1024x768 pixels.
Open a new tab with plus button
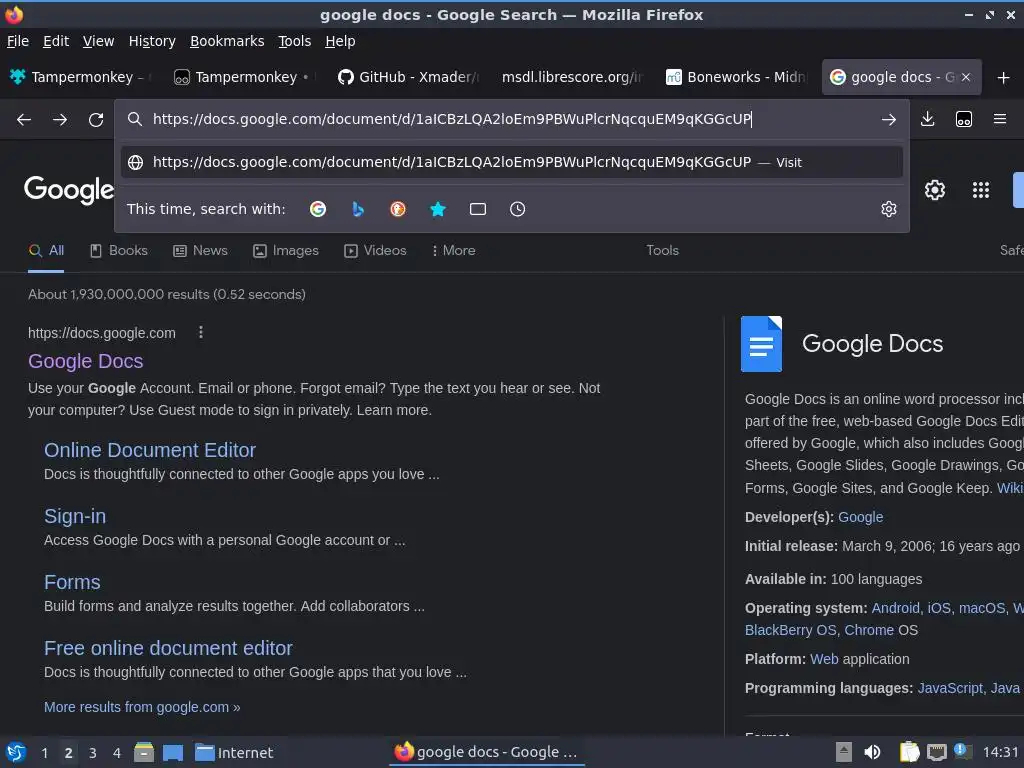(1004, 78)
